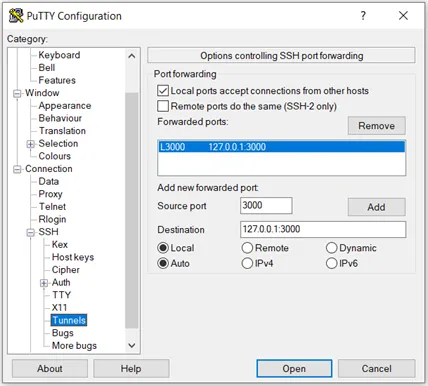Click the About button
The image size is (428, 386).
[x=50, y=369]
